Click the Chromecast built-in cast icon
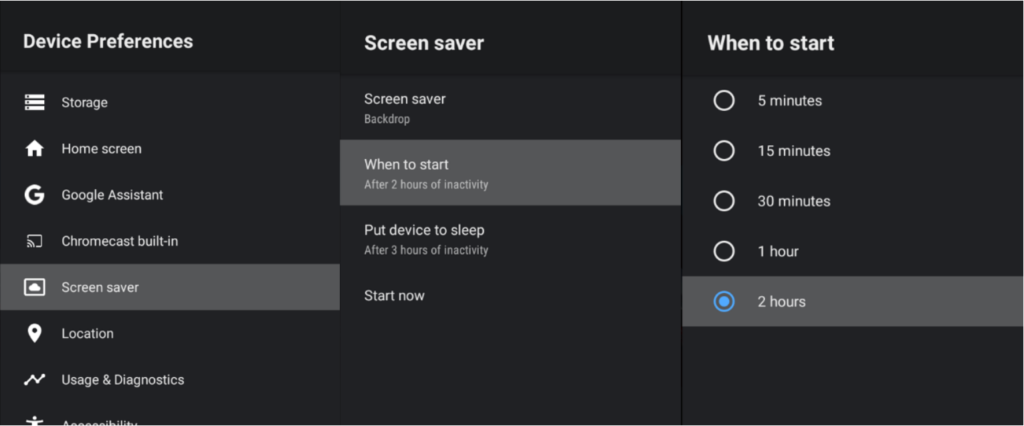Image resolution: width=1024 pixels, height=426 pixels. [x=35, y=241]
